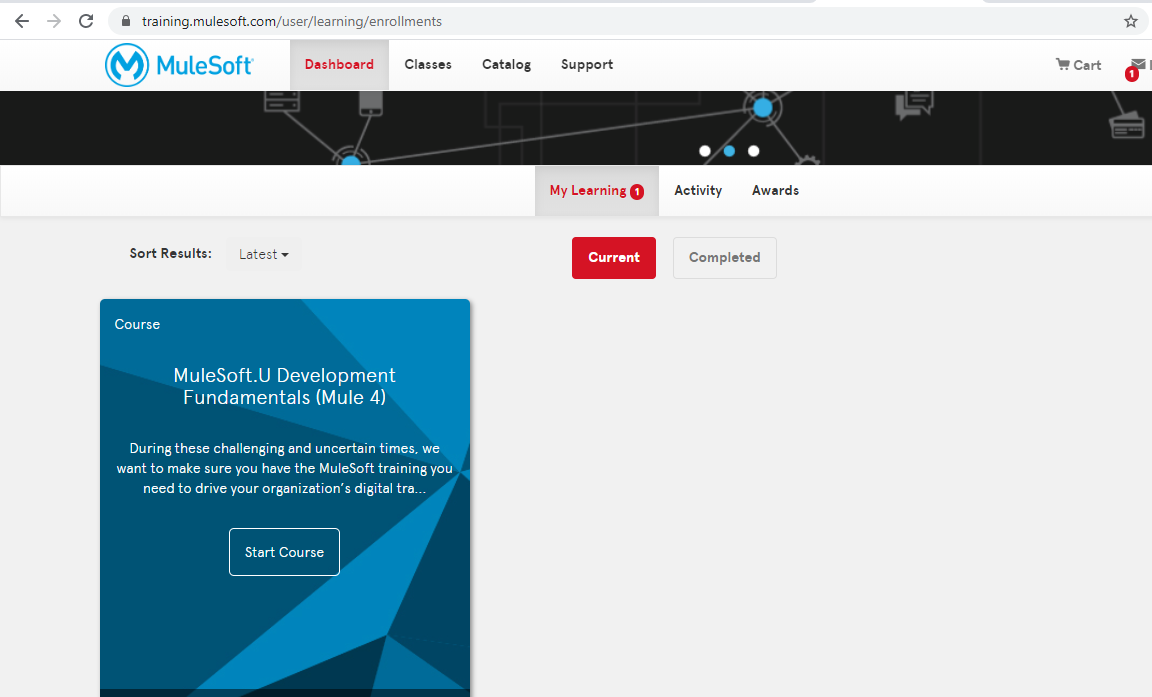Expand the Latest sort dropdown
Viewport: 1152px width, 697px height.
pyautogui.click(x=263, y=254)
